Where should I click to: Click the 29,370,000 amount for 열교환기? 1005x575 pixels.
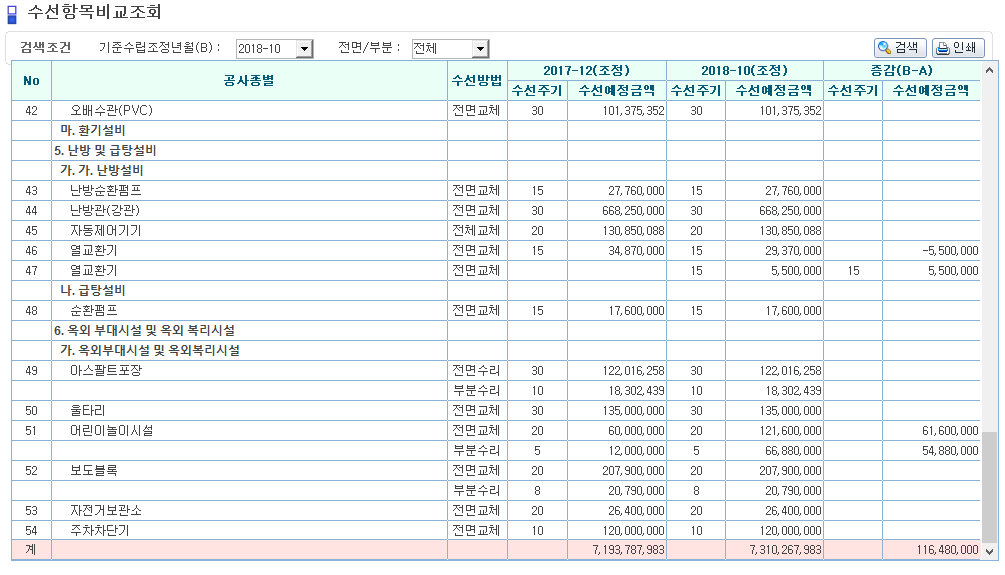click(x=793, y=251)
